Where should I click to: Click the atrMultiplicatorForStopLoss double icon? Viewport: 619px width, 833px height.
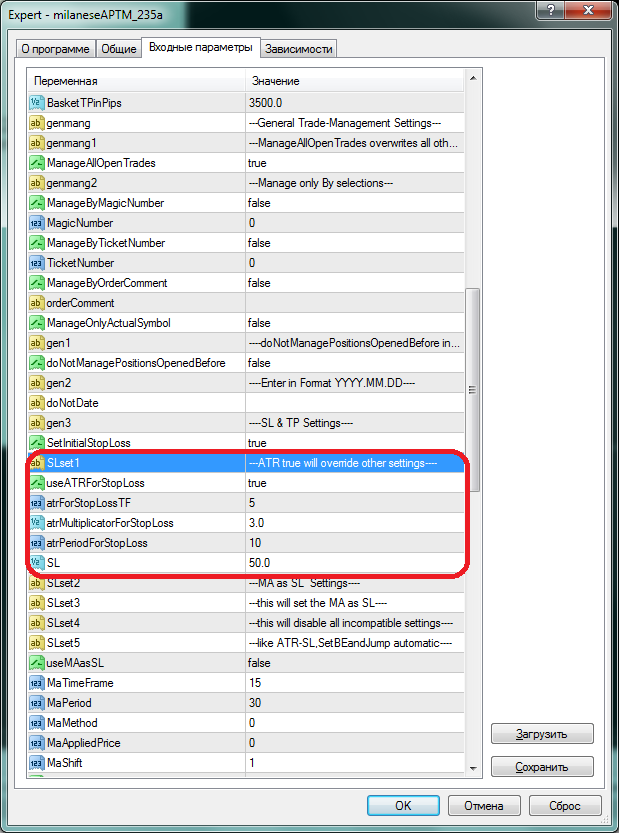tap(37, 523)
